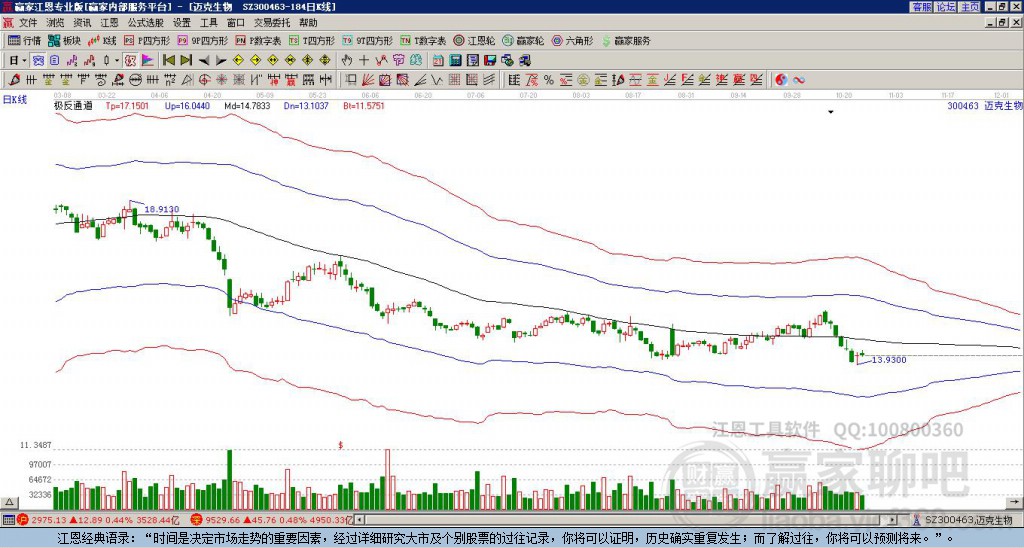The image size is (1024, 548).
Task: Open the 帮助 menu
Action: 308,23
